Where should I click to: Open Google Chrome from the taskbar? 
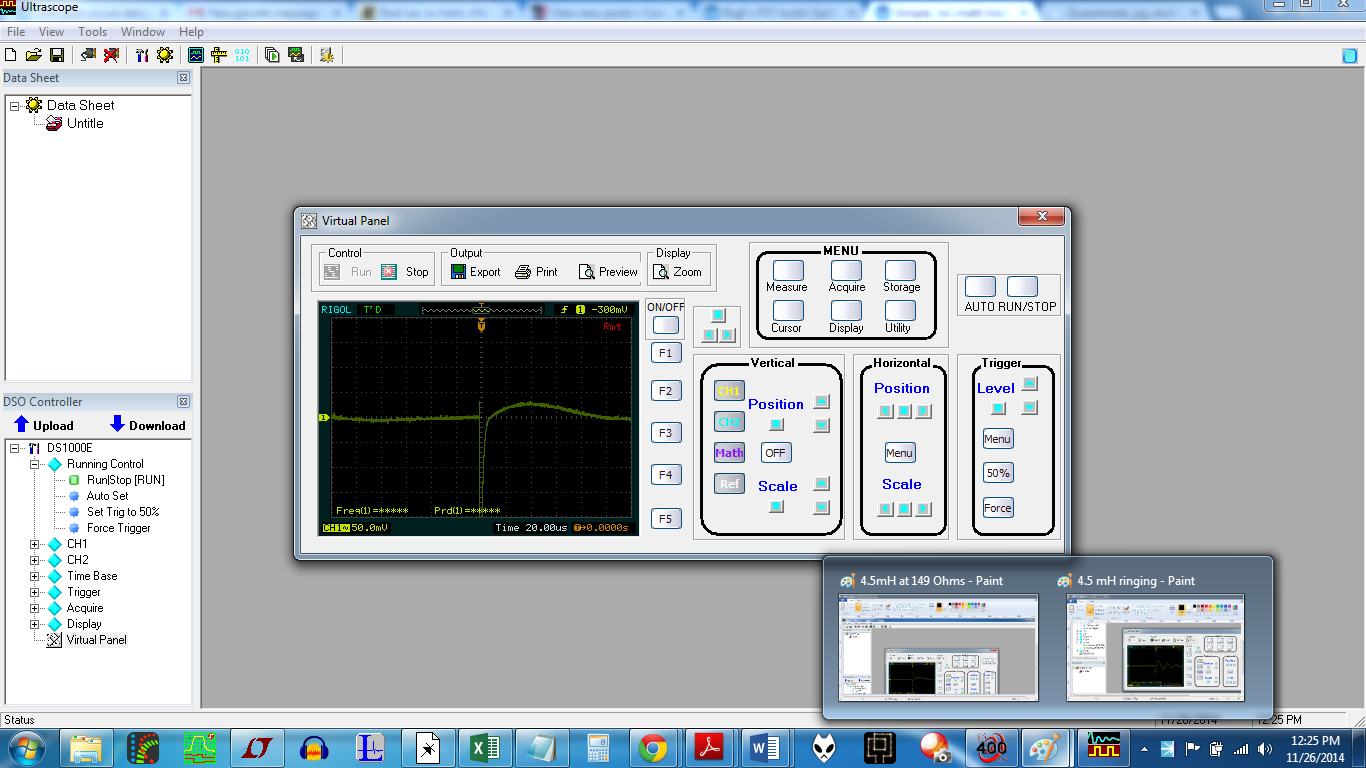[x=654, y=747]
